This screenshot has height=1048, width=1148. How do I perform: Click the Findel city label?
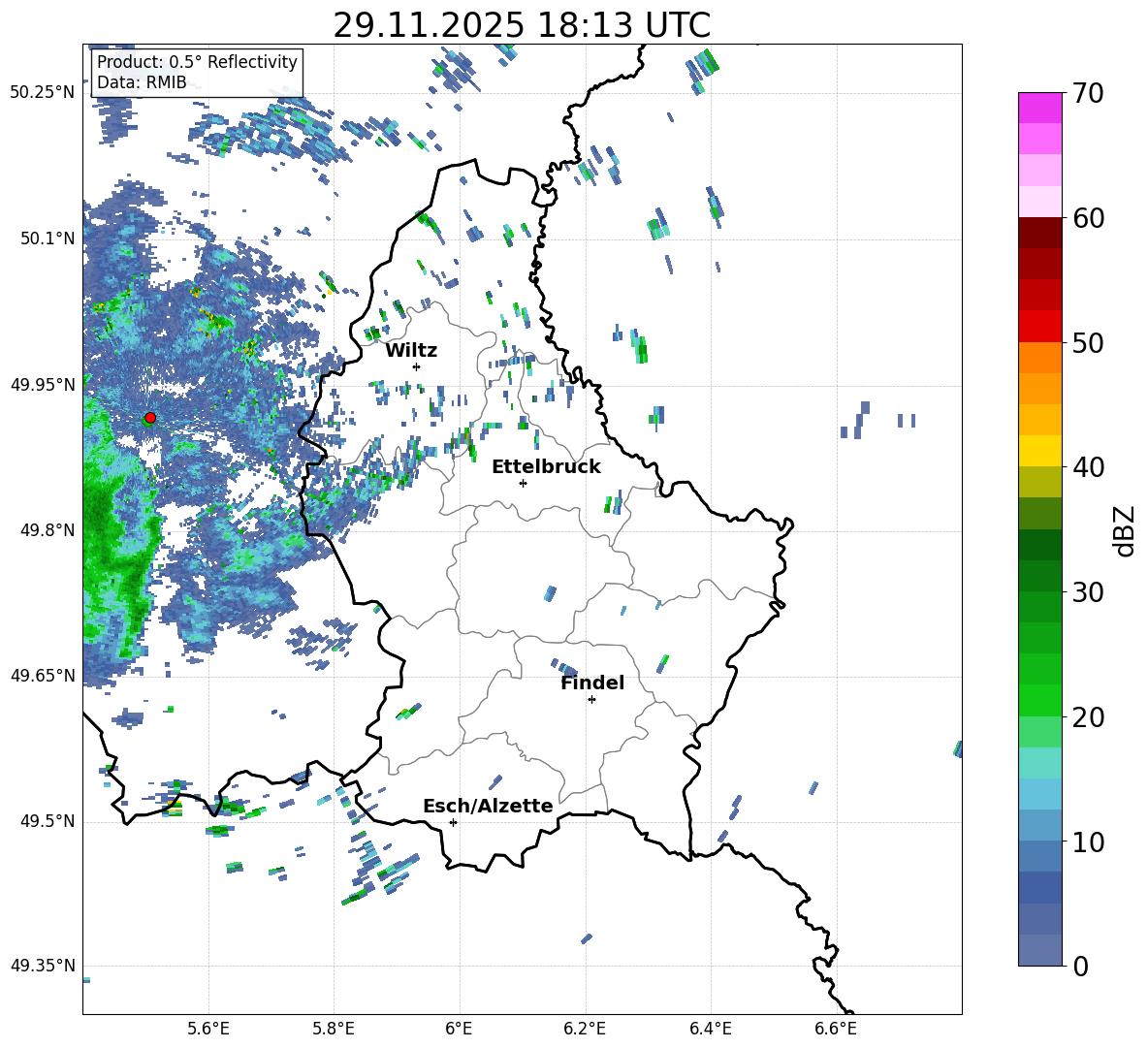point(592,683)
